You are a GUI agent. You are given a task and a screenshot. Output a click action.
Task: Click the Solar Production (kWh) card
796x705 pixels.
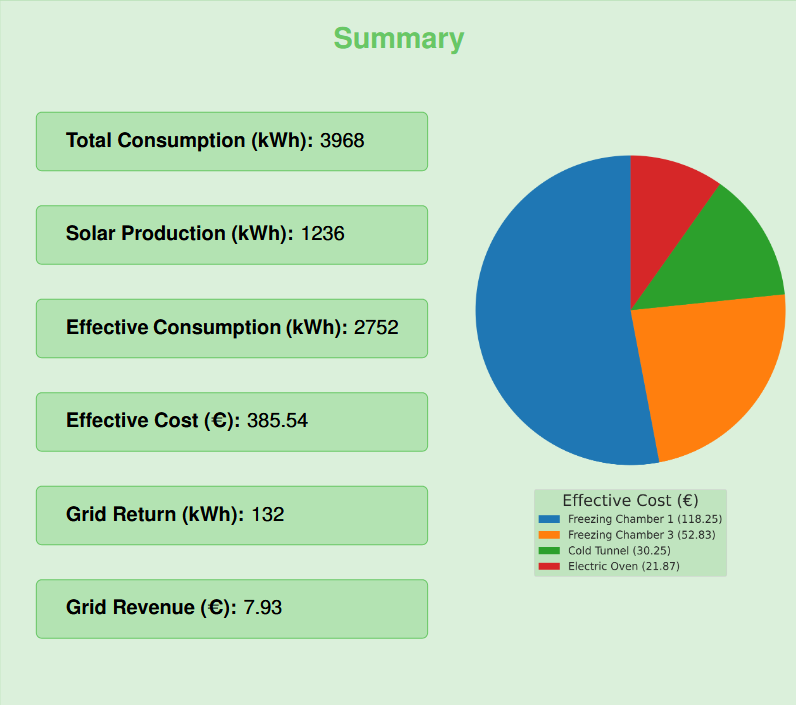[x=231, y=234]
